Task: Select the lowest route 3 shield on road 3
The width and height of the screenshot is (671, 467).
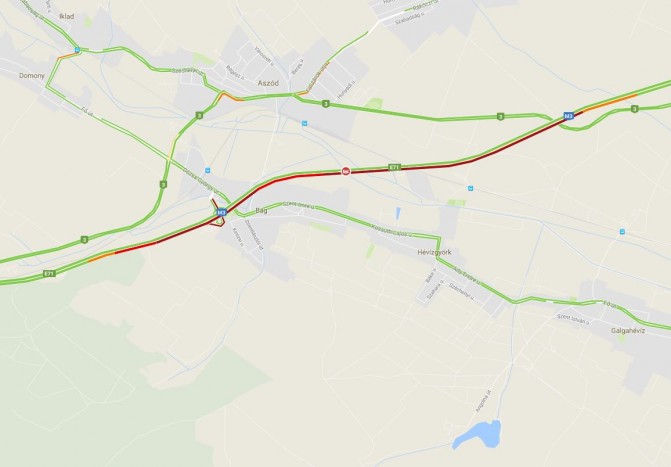Action: [84, 240]
